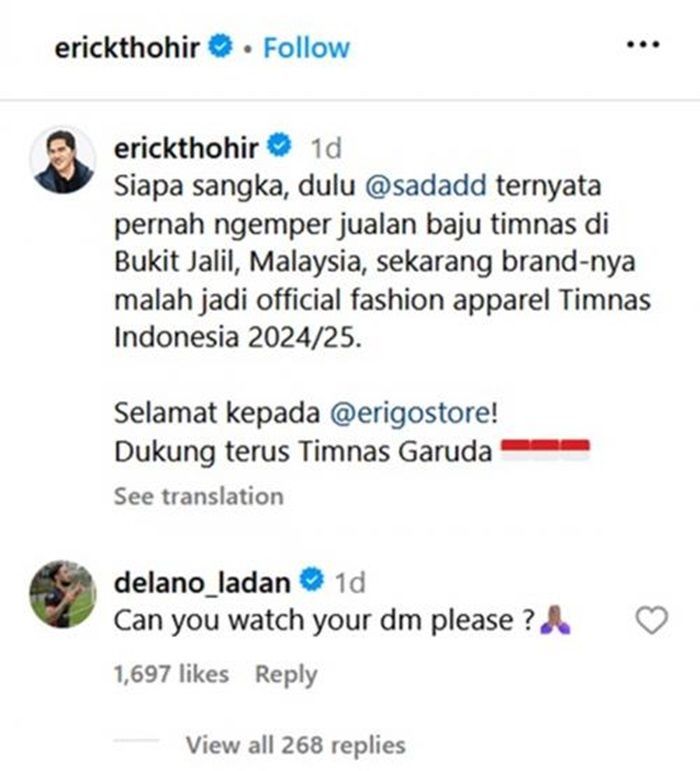700x771 pixels.
Task: Open erickthohir's profile picture avatar
Action: coord(62,161)
